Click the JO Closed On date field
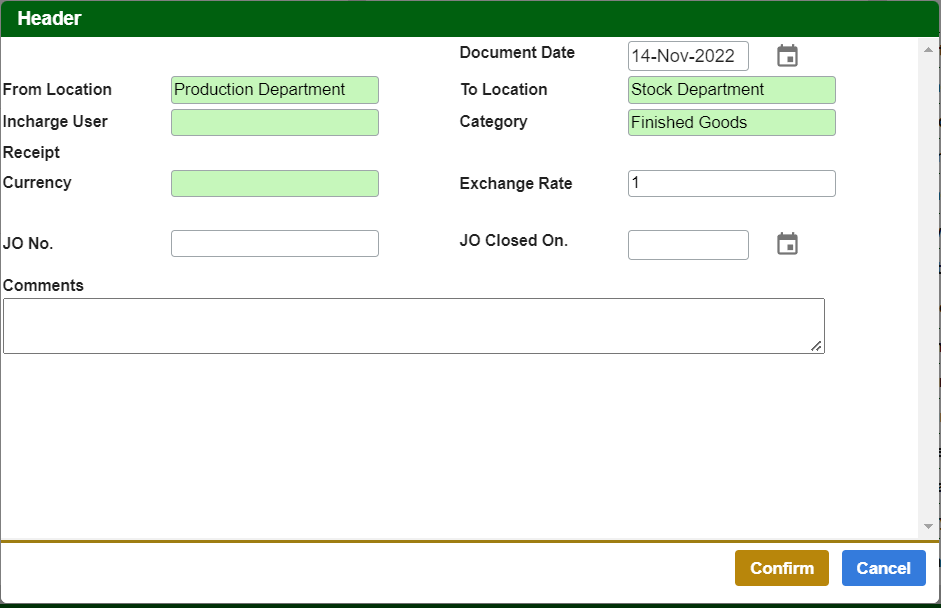The height and width of the screenshot is (608, 941). [688, 245]
